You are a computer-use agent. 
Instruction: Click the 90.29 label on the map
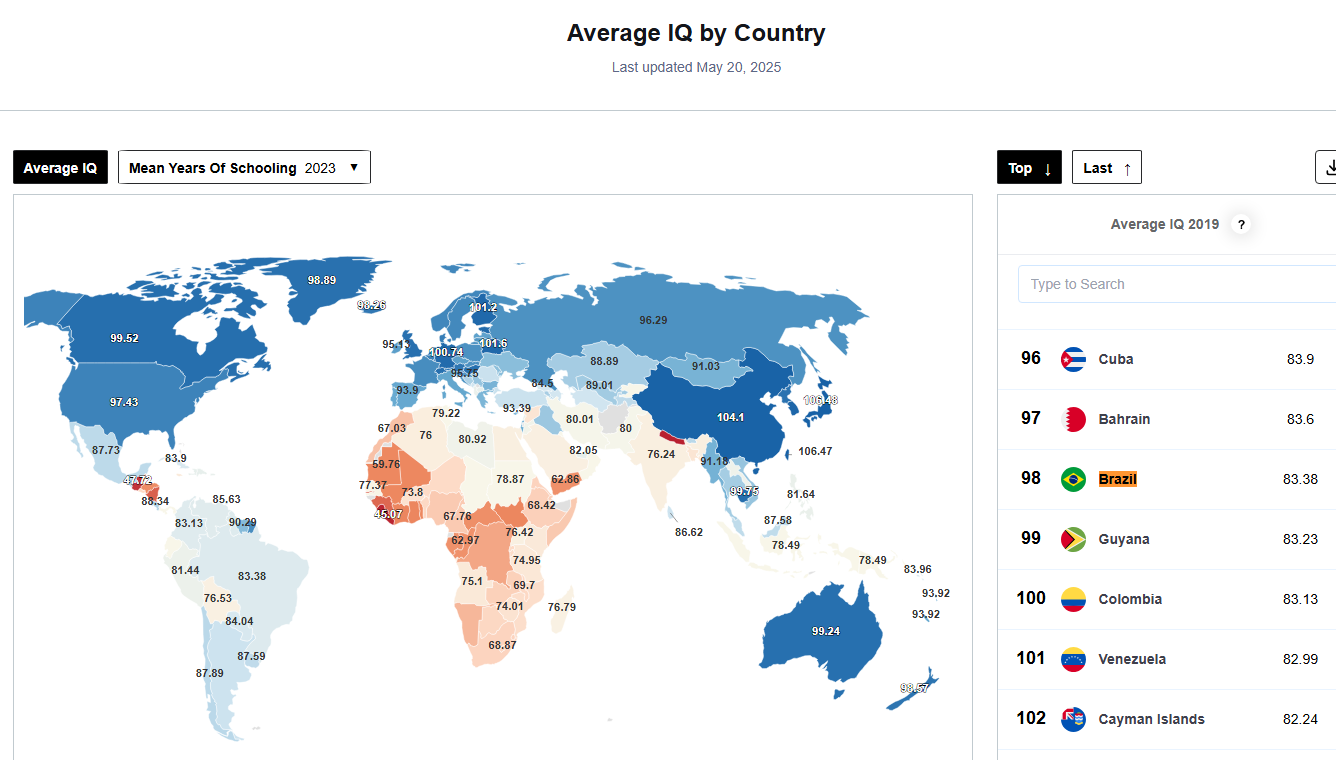pyautogui.click(x=242, y=522)
